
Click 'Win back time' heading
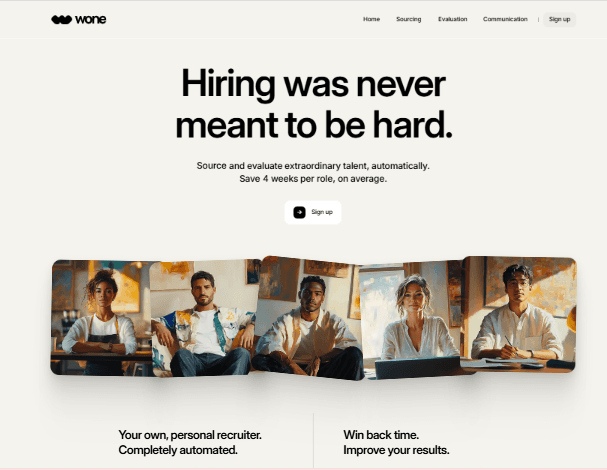(x=381, y=435)
